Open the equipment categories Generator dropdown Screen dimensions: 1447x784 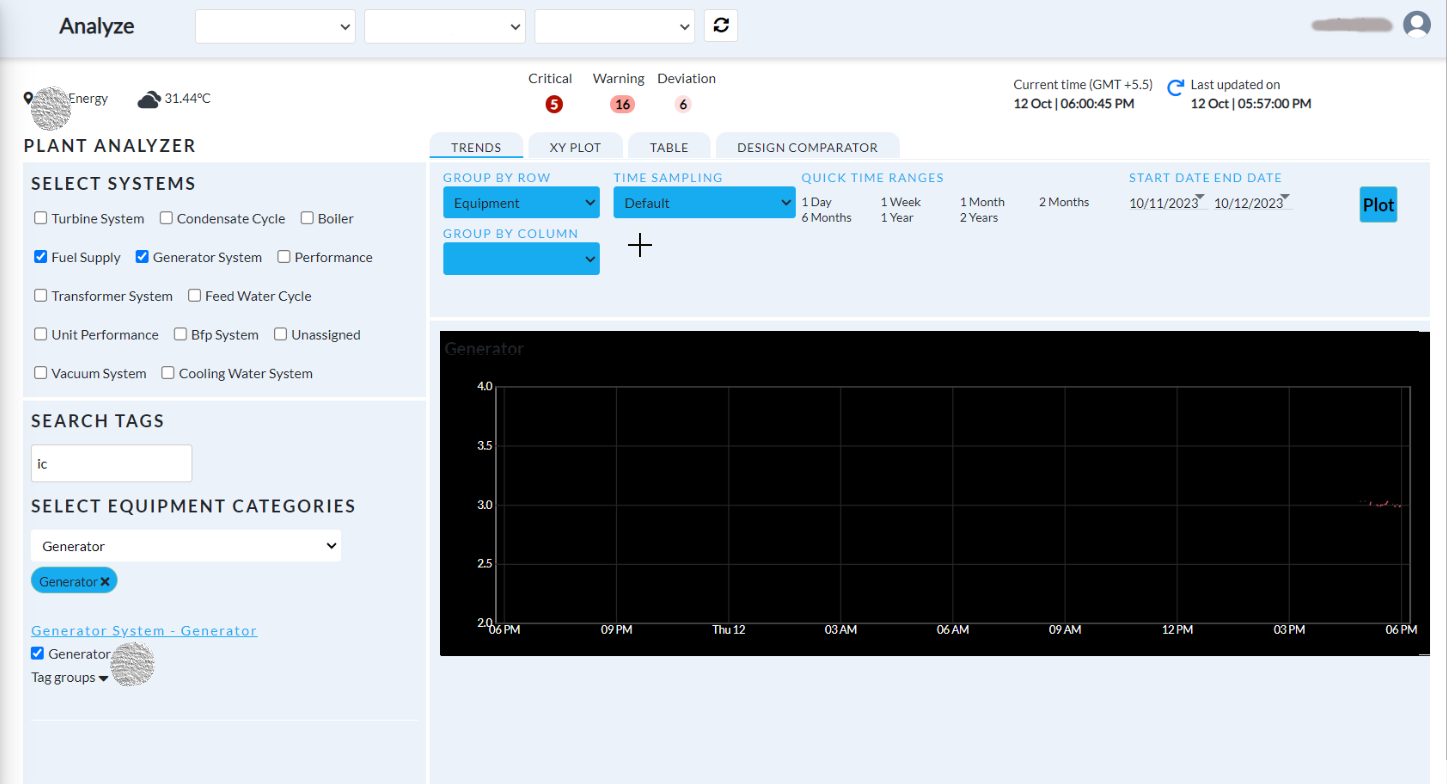186,546
